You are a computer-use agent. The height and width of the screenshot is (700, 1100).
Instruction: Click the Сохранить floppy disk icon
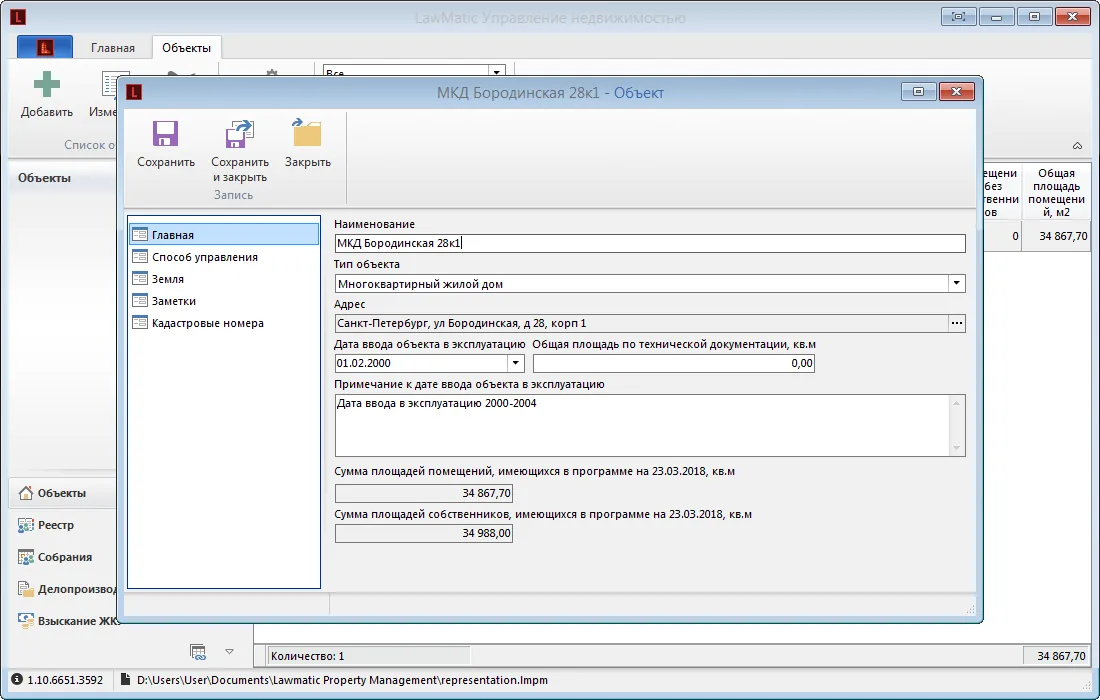point(166,134)
